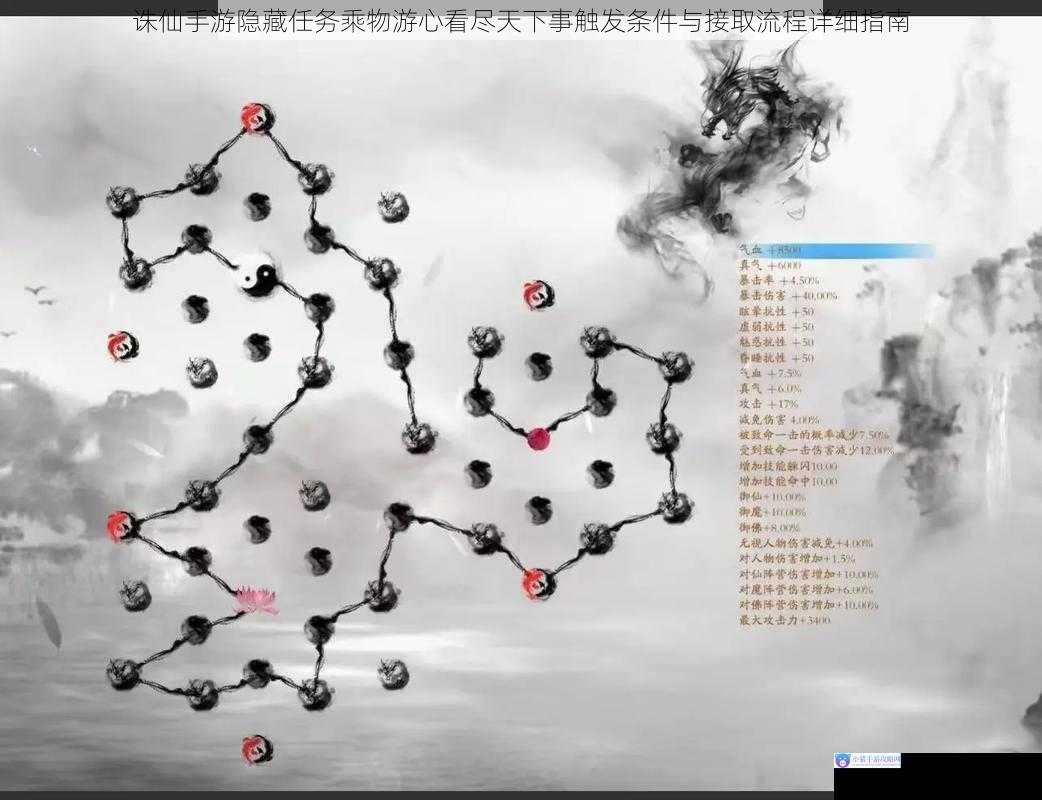This screenshot has height=800, width=1042.
Task: Pick the 御魔+10.00% attribute
Action: click(772, 512)
